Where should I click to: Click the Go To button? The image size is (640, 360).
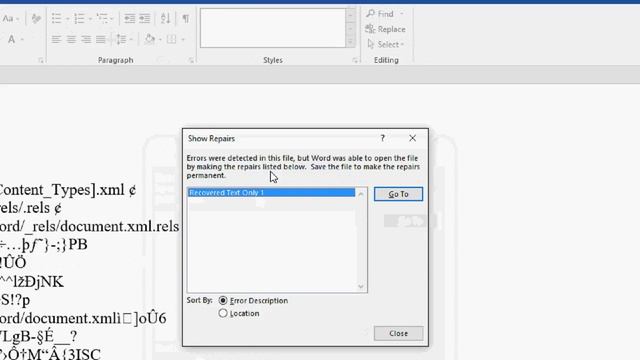(398, 194)
